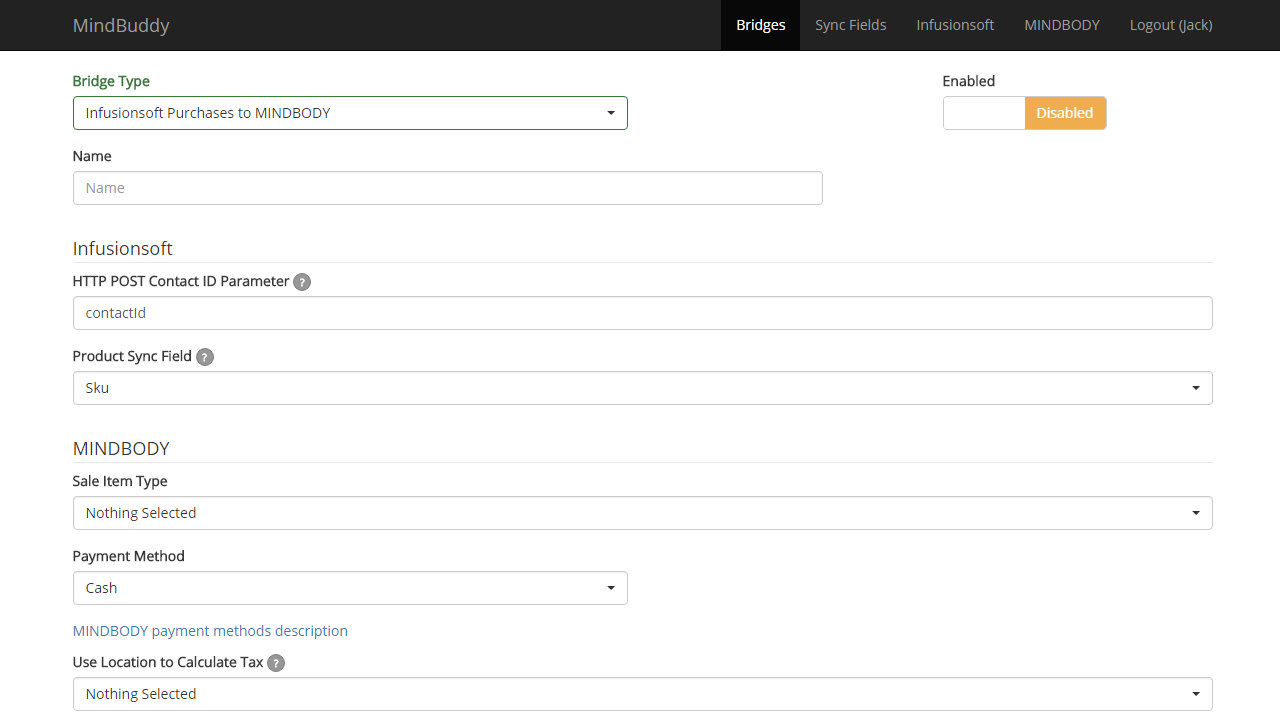Go to the Bridges tab

coord(760,25)
